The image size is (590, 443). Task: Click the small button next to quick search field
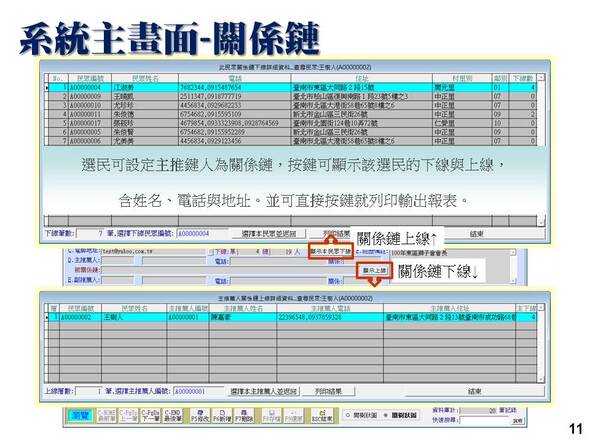click(x=517, y=420)
